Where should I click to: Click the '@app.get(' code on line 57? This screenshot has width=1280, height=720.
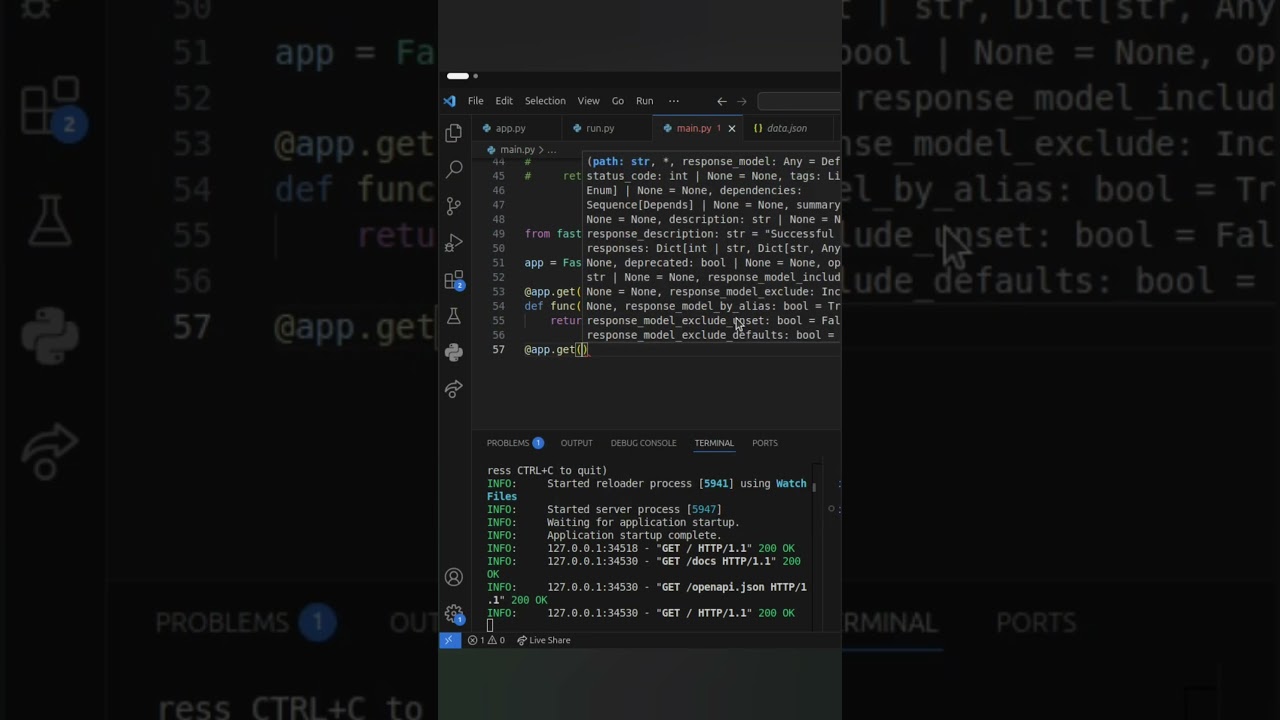tap(553, 350)
